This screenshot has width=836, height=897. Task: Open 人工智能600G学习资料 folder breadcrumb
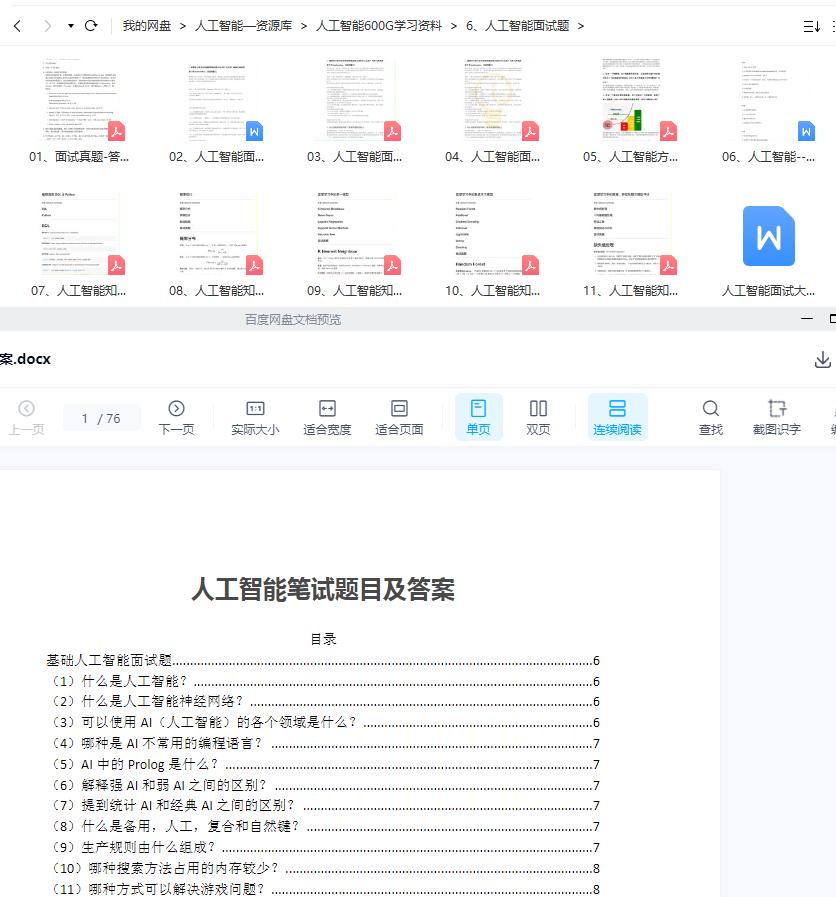(382, 24)
